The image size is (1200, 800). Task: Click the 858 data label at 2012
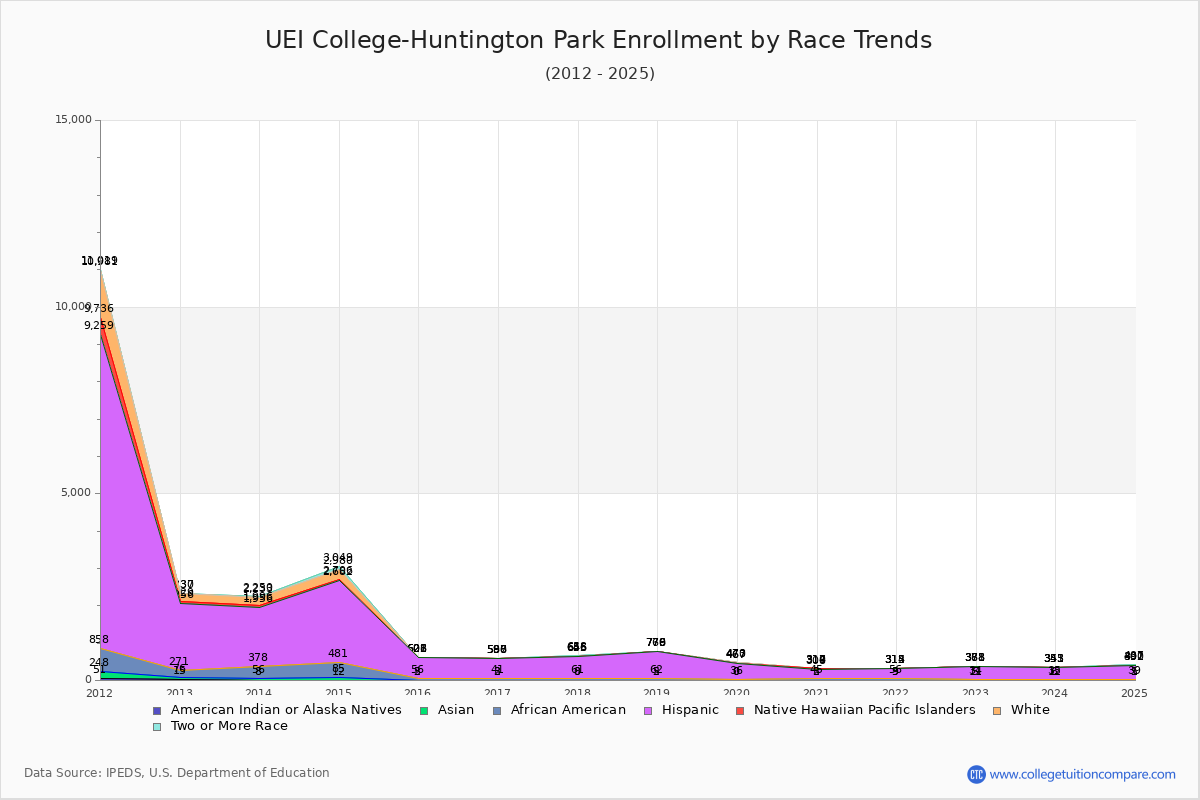[x=99, y=640]
